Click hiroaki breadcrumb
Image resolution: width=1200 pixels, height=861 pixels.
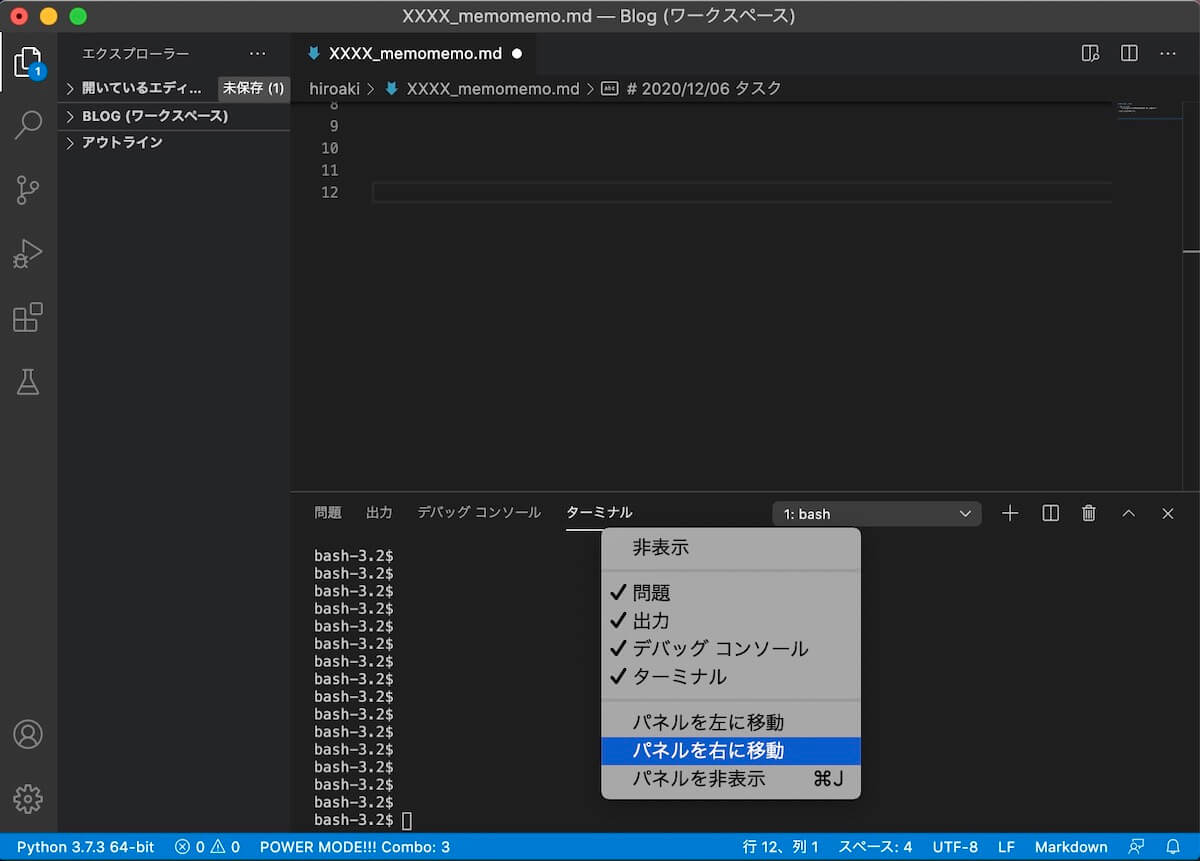[334, 89]
